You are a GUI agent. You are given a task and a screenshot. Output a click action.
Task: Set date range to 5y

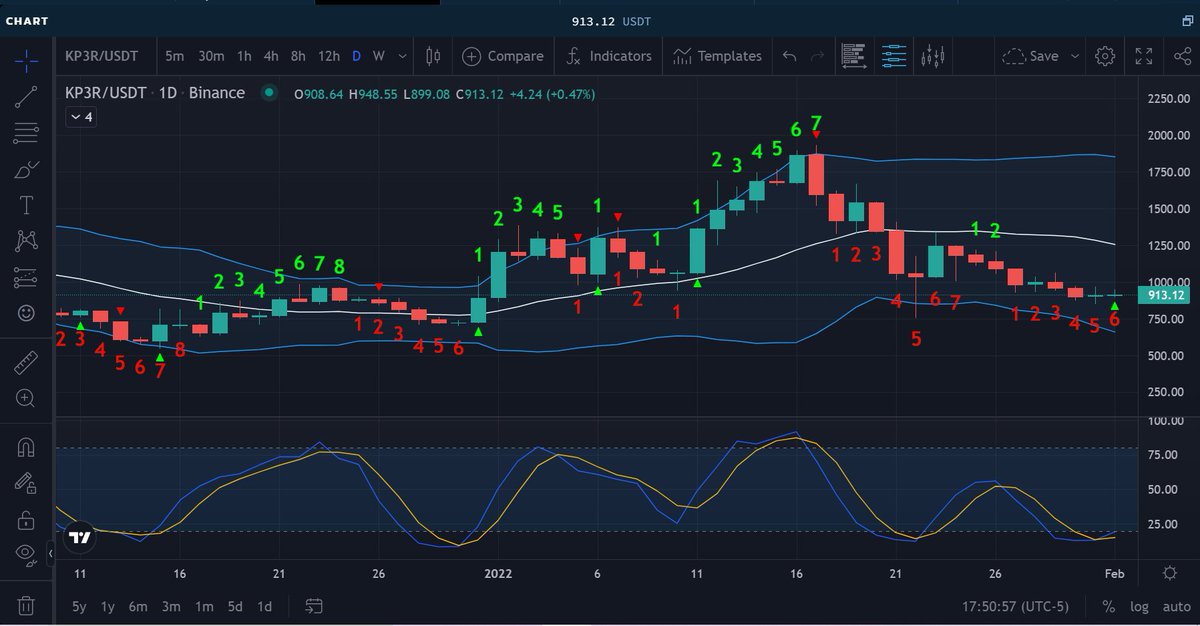[79, 606]
